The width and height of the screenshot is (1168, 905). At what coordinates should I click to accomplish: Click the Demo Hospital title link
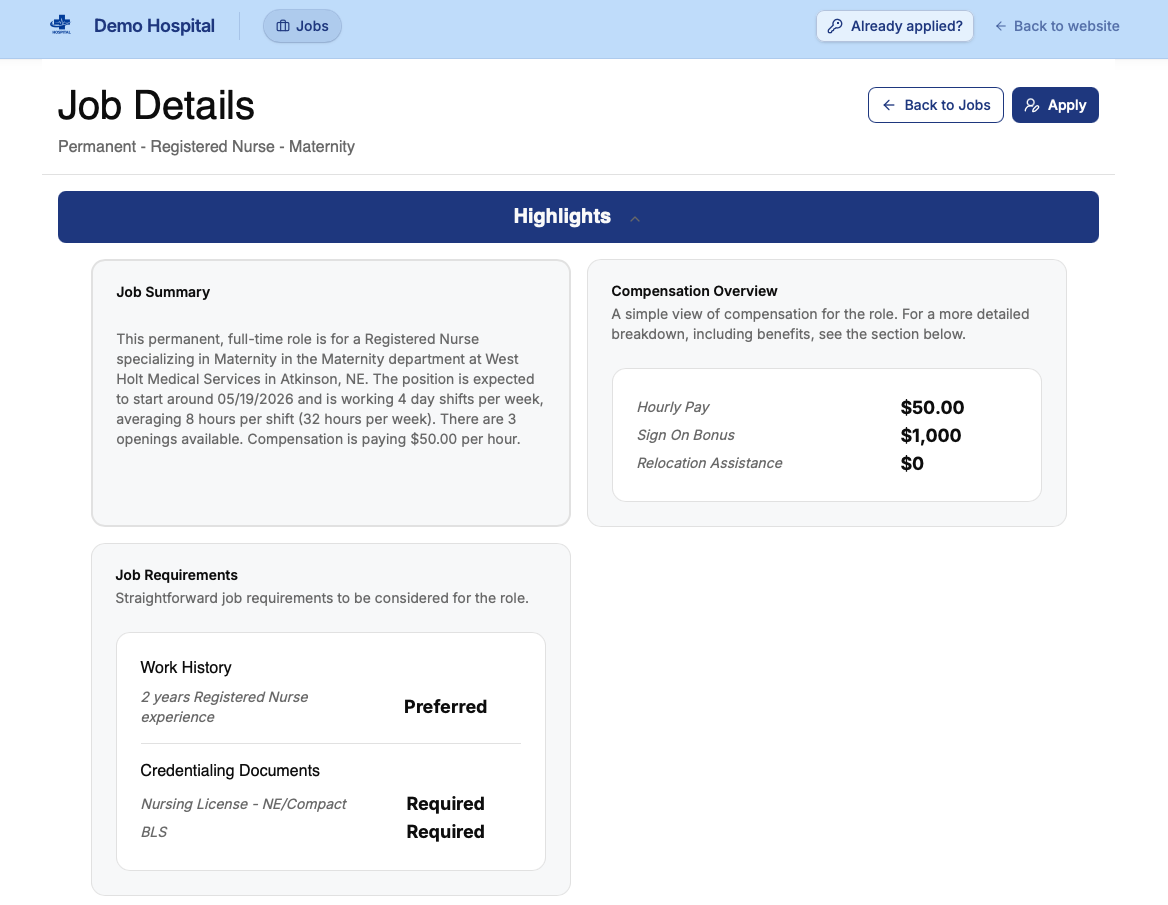[154, 26]
